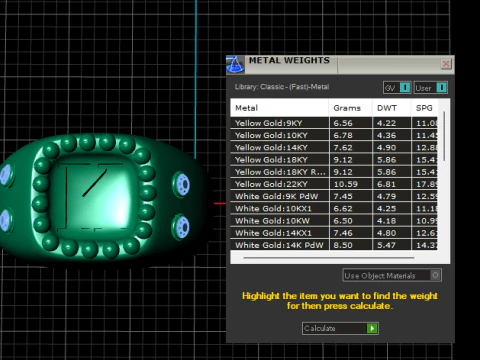Screen dimensions: 480x360
Task: Click DWT value 5.47
Action: click(387, 245)
